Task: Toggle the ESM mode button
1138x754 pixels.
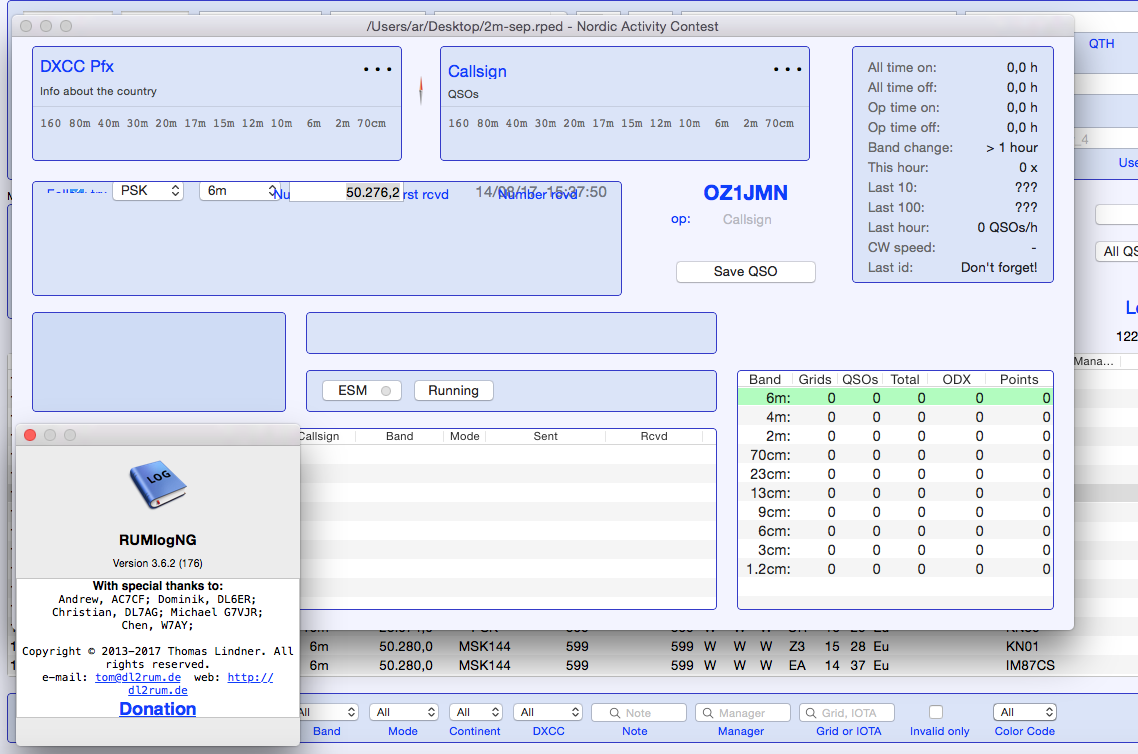Action: pos(362,391)
